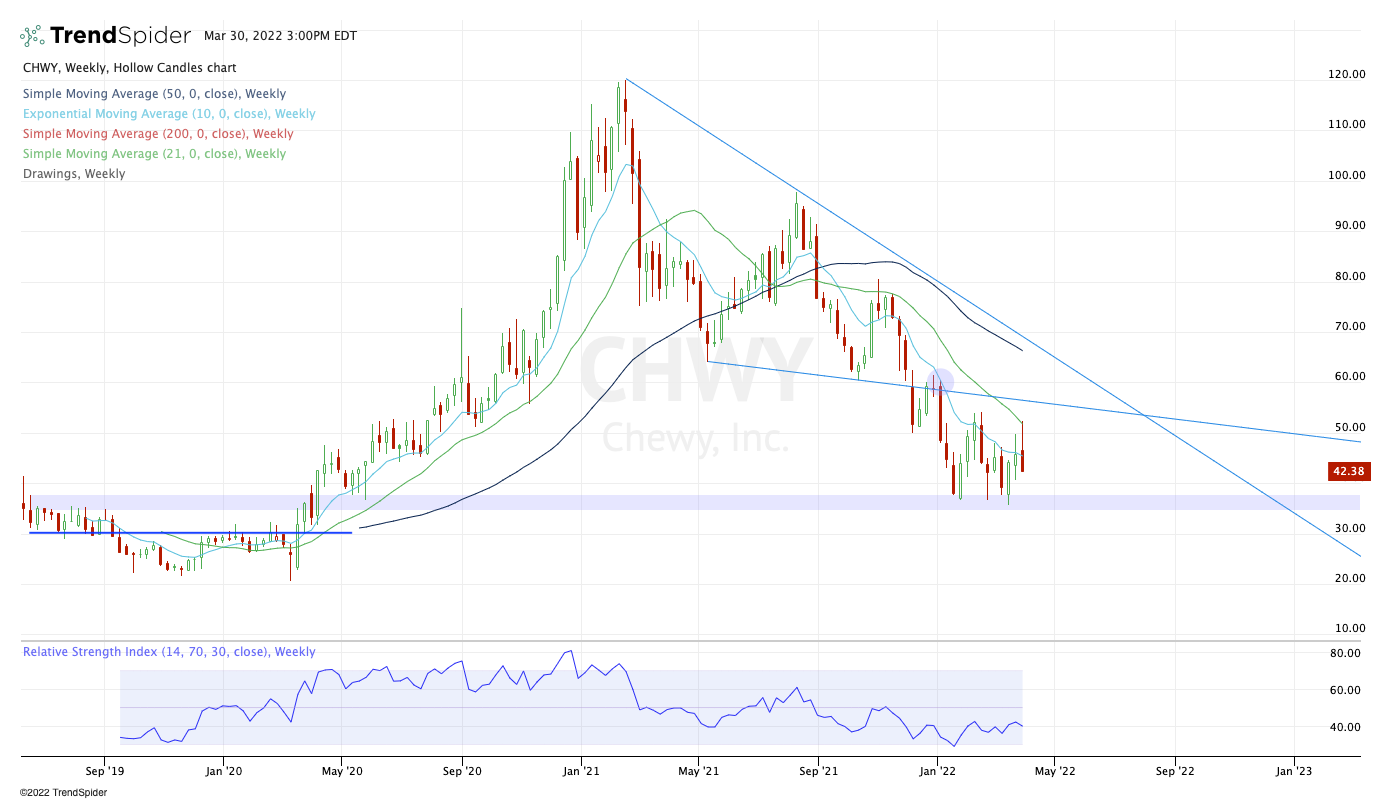The image size is (1391, 802).
Task: Click the 'Drawings, Weekly' legend entry
Action: (74, 174)
